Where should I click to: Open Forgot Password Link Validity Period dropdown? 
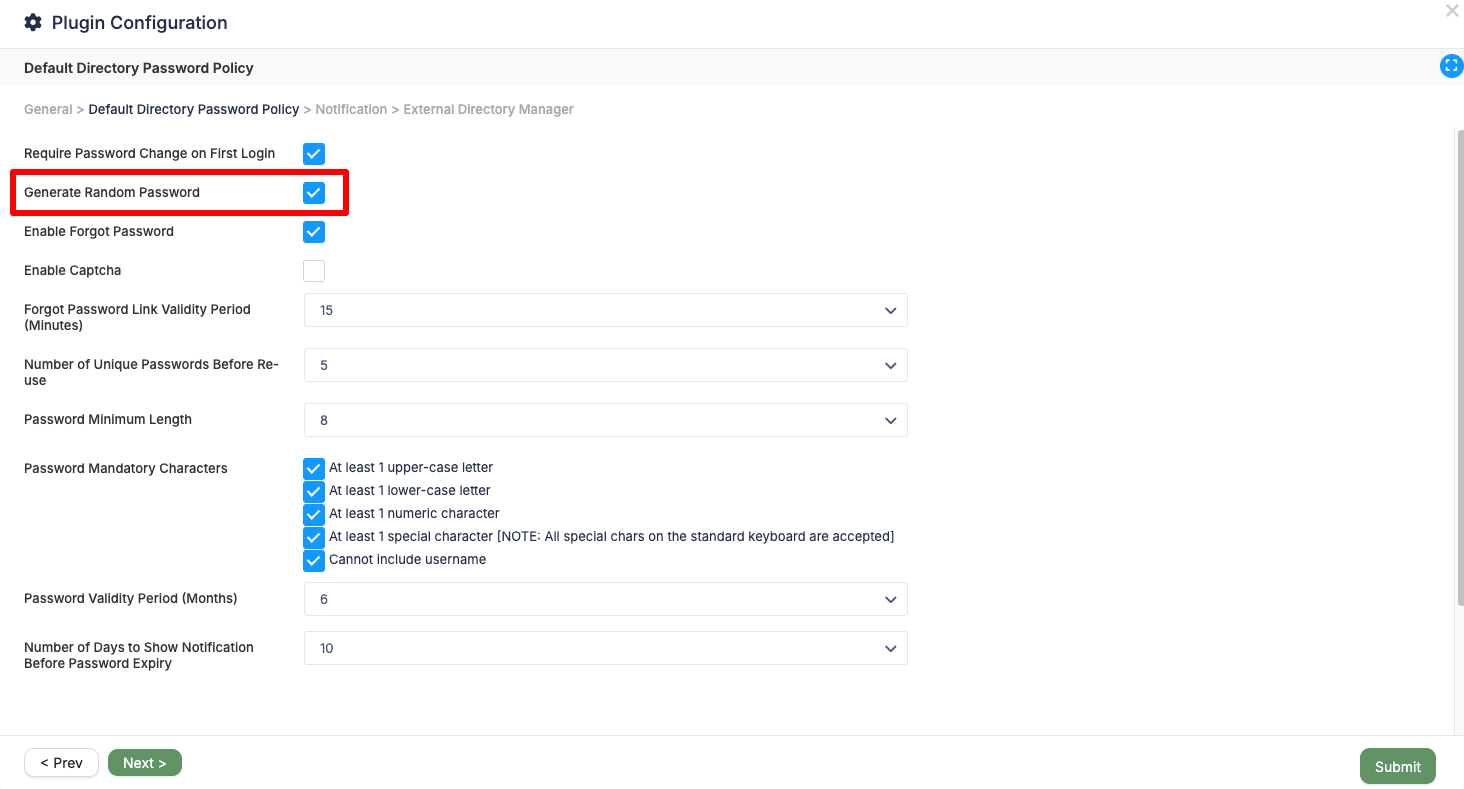click(x=606, y=310)
